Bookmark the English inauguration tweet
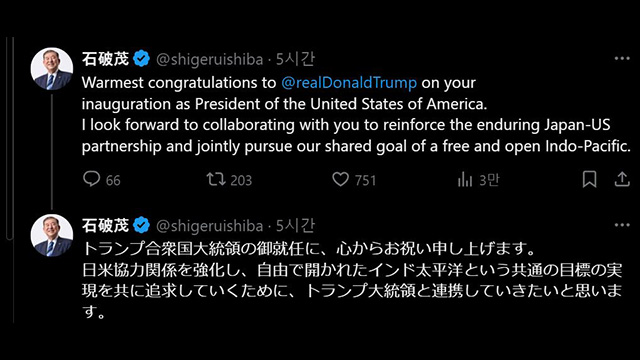 click(589, 179)
